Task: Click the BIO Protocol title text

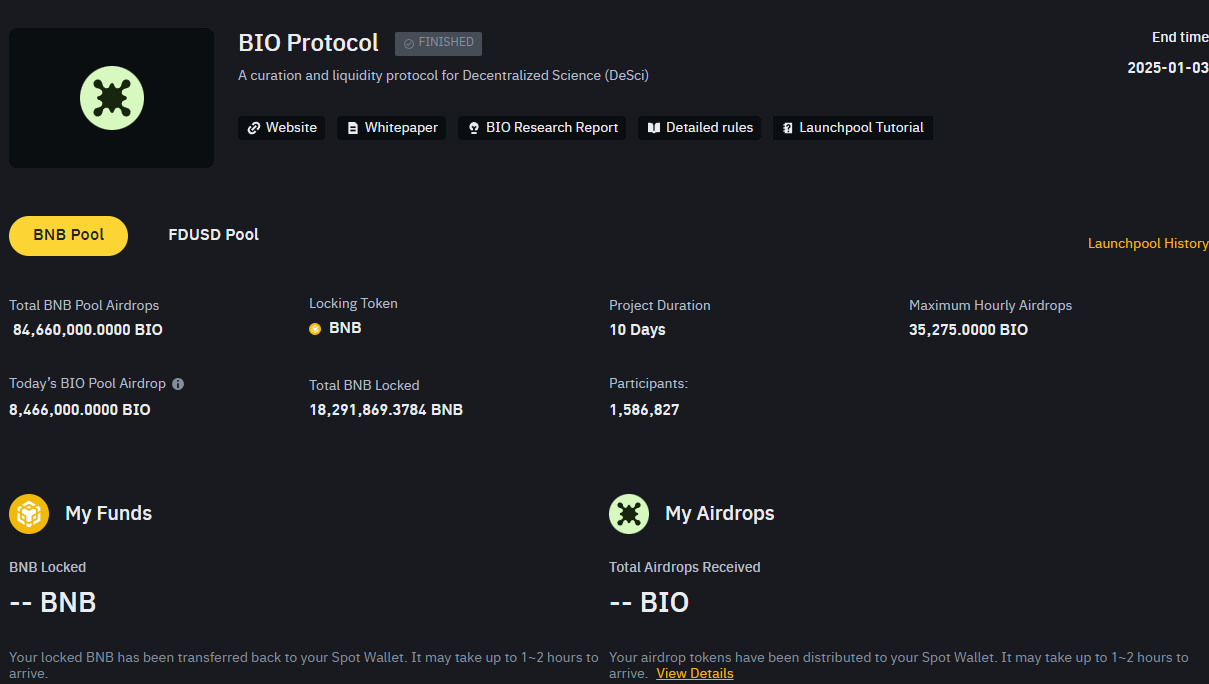Action: click(x=309, y=43)
